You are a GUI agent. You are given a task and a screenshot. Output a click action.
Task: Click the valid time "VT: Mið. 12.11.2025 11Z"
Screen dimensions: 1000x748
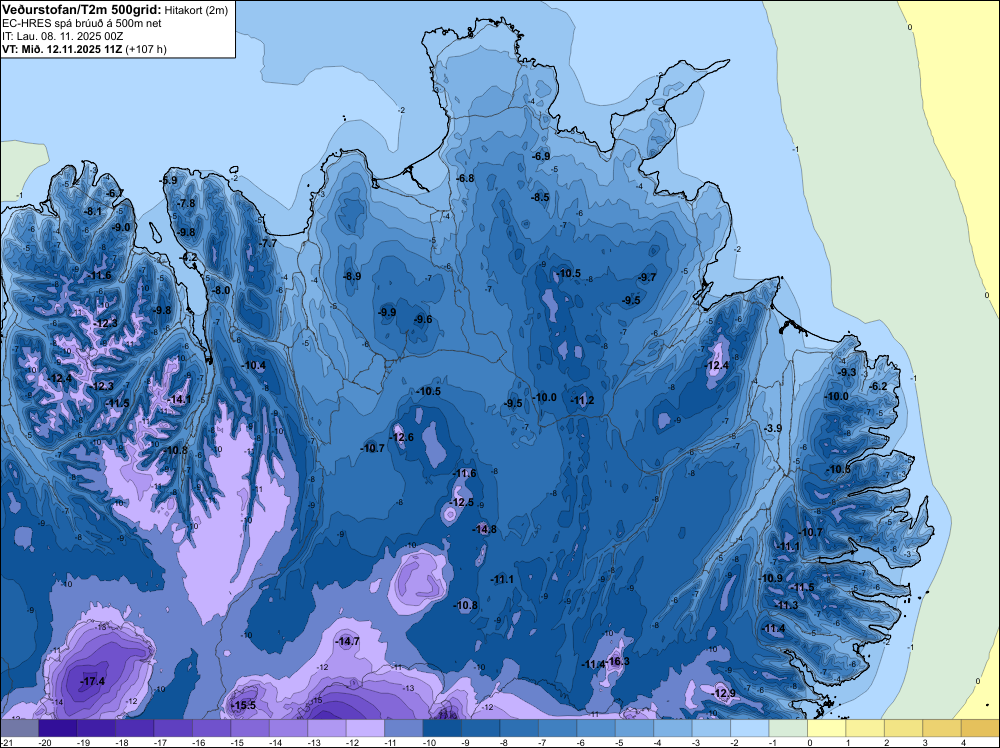tap(62, 49)
